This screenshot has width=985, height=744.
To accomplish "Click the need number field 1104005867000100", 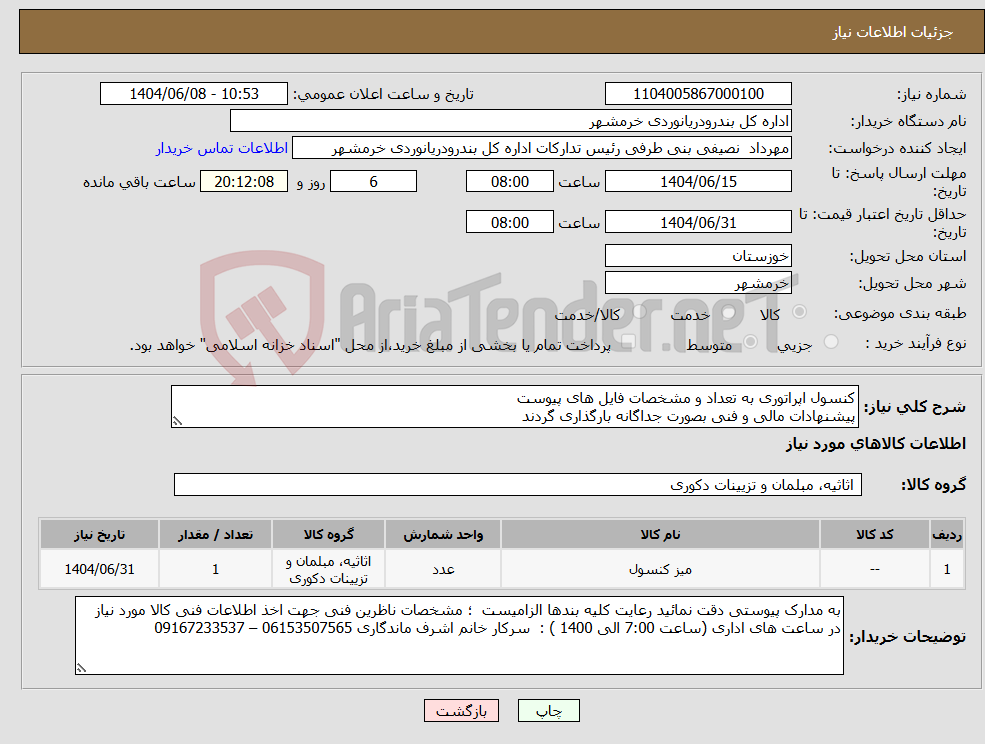I will [698, 94].
